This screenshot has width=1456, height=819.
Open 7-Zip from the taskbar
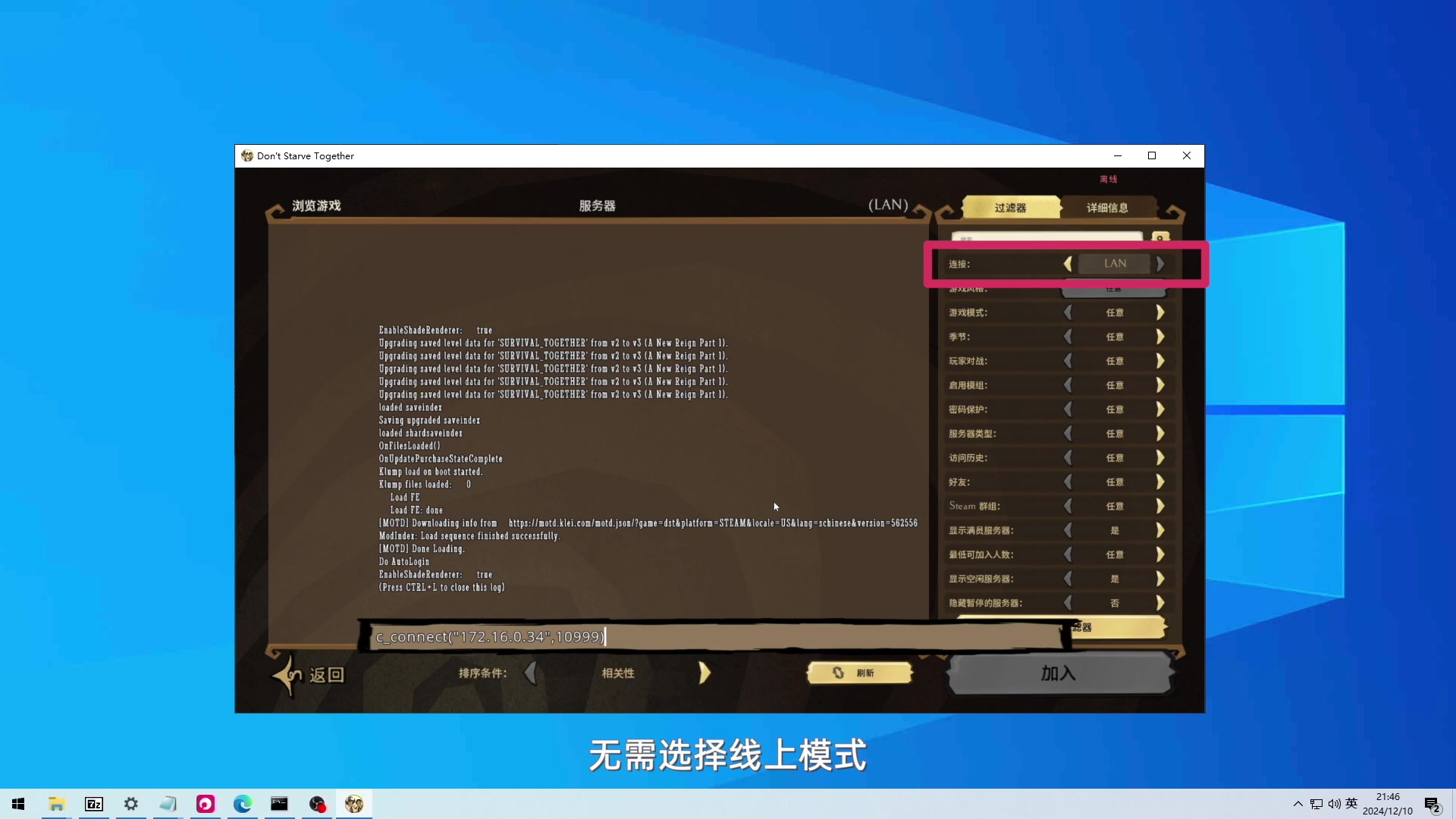click(94, 804)
